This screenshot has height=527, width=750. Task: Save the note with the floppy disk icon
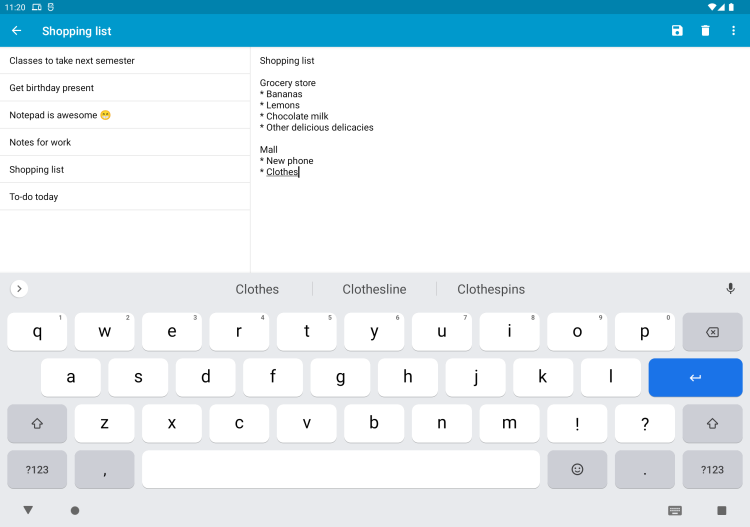[x=677, y=31]
